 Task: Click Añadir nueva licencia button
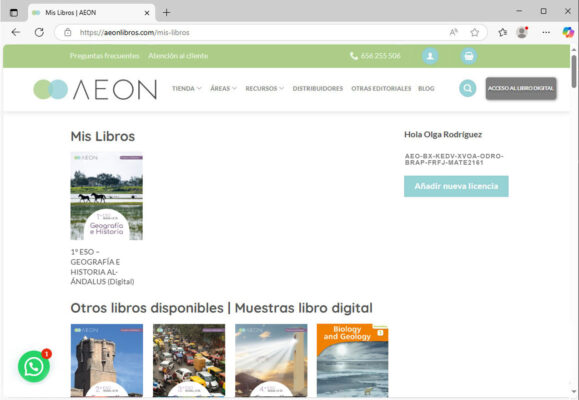coord(456,186)
